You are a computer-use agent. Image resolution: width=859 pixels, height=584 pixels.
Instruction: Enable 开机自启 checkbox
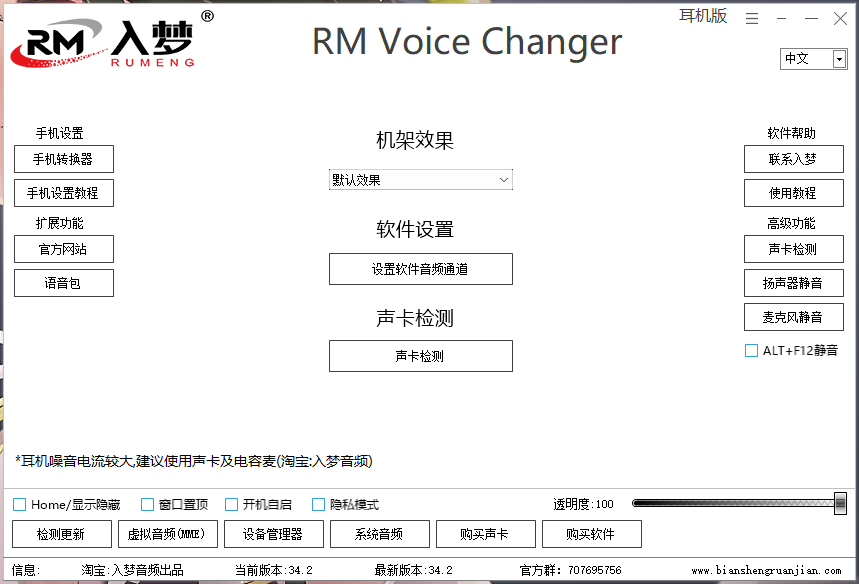tap(232, 504)
